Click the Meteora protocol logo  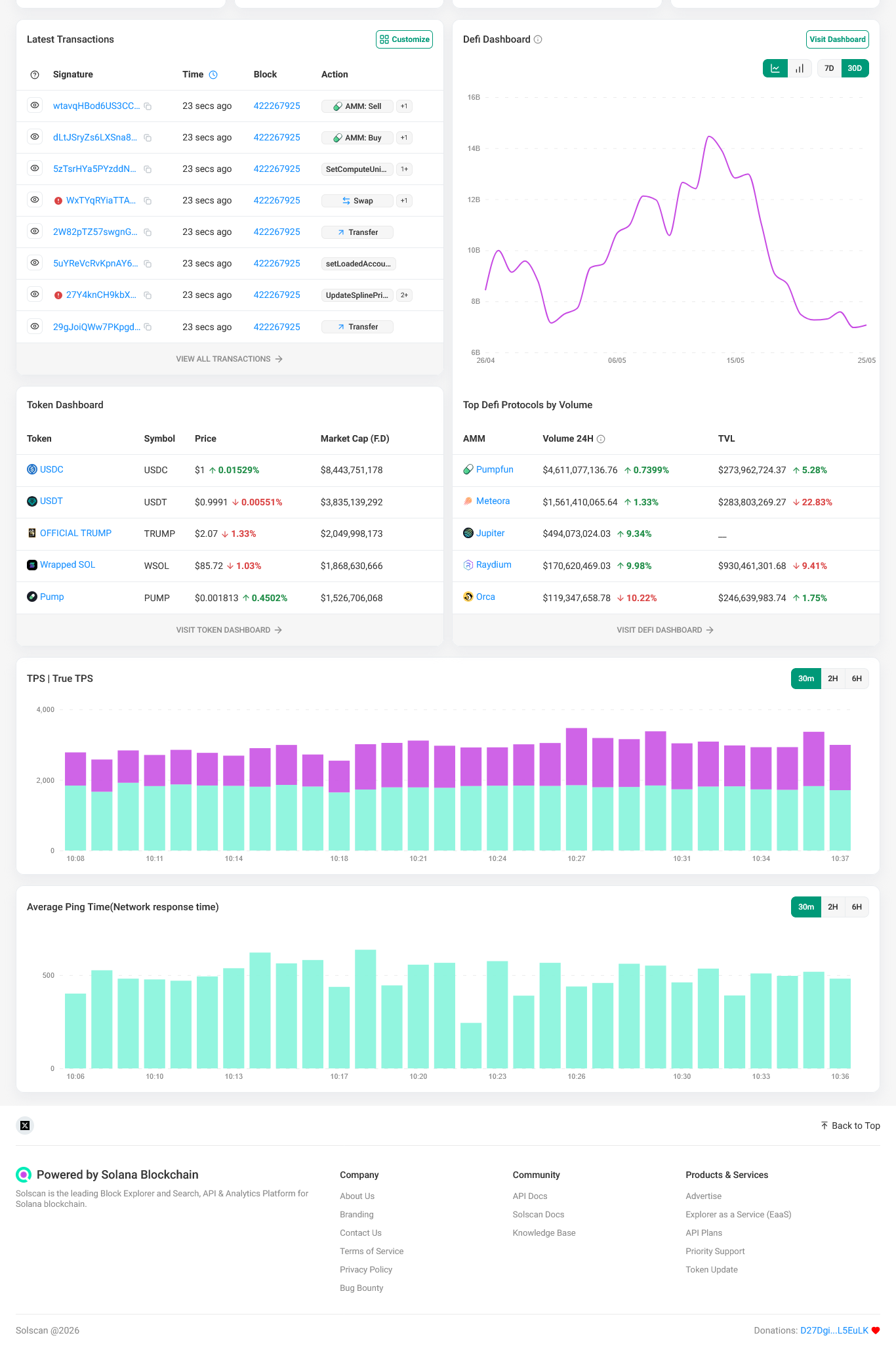click(x=468, y=501)
